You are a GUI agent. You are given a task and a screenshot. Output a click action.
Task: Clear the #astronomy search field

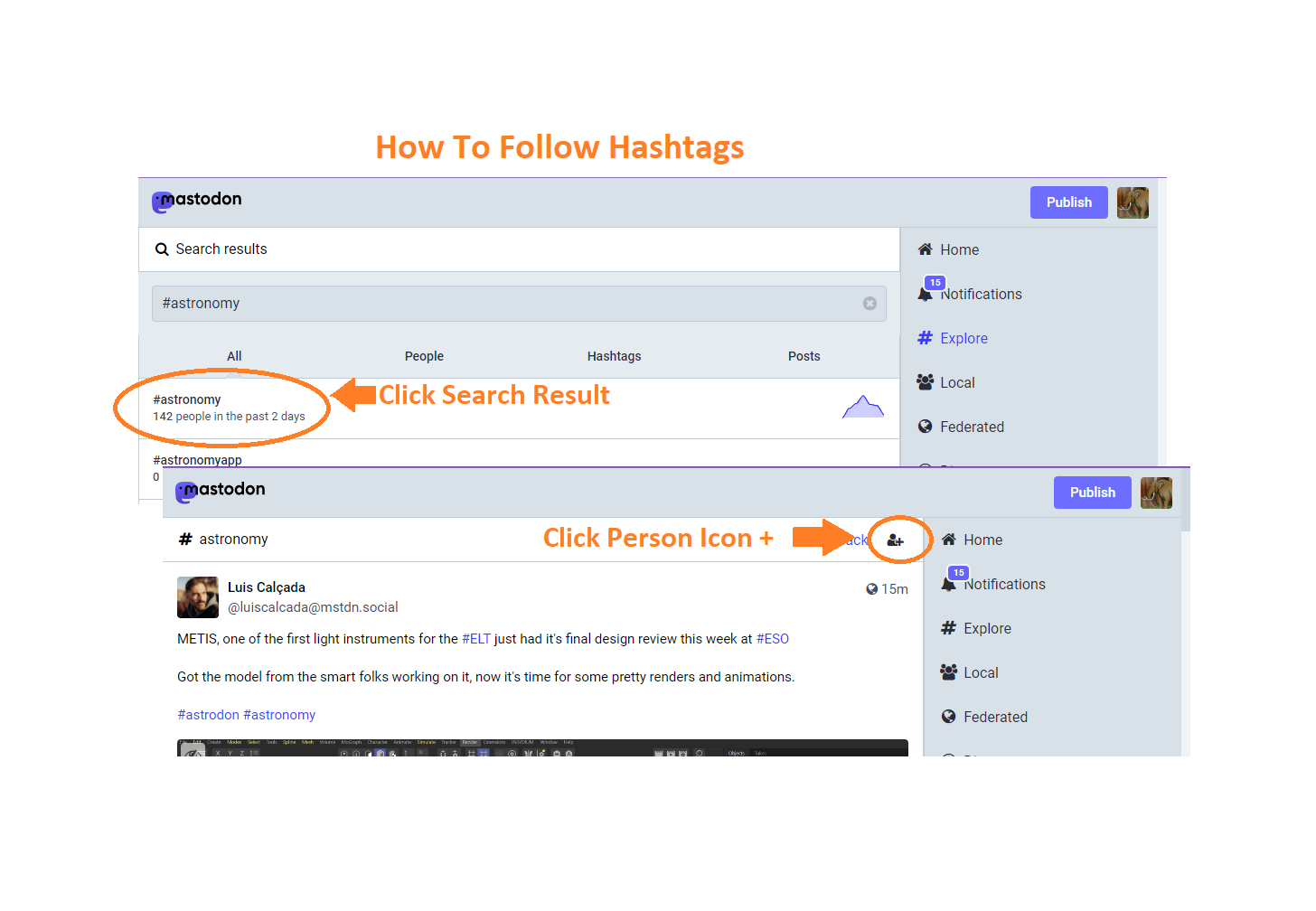pyautogui.click(x=869, y=304)
